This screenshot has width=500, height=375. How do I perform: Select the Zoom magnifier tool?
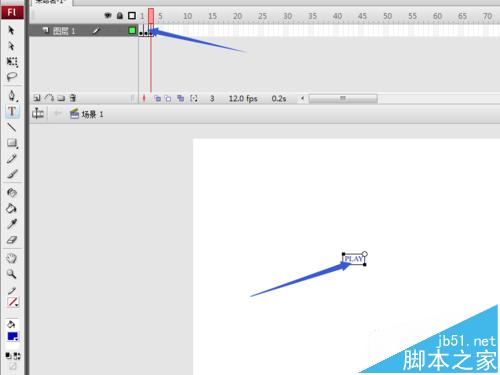pyautogui.click(x=12, y=274)
